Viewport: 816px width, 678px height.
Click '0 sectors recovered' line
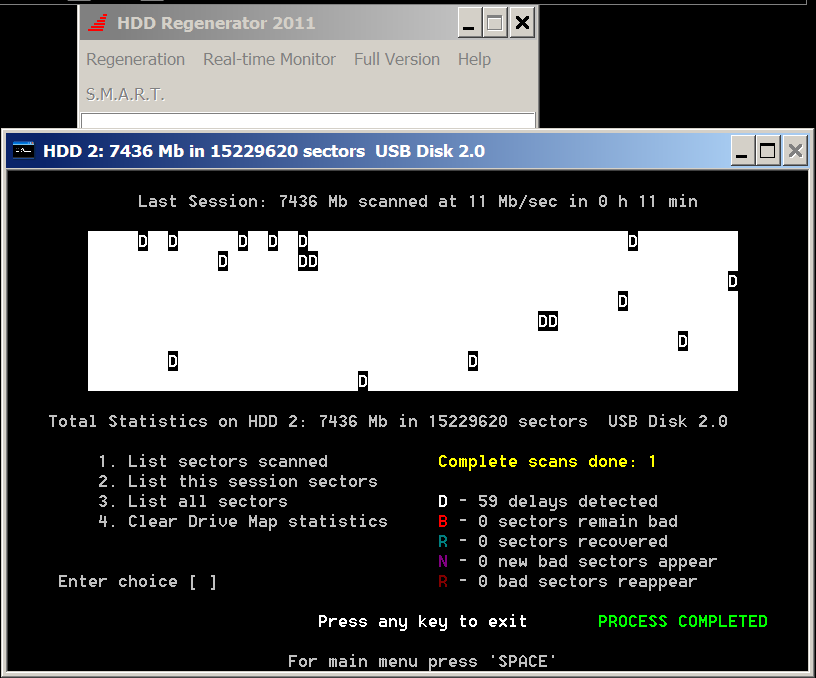553,542
